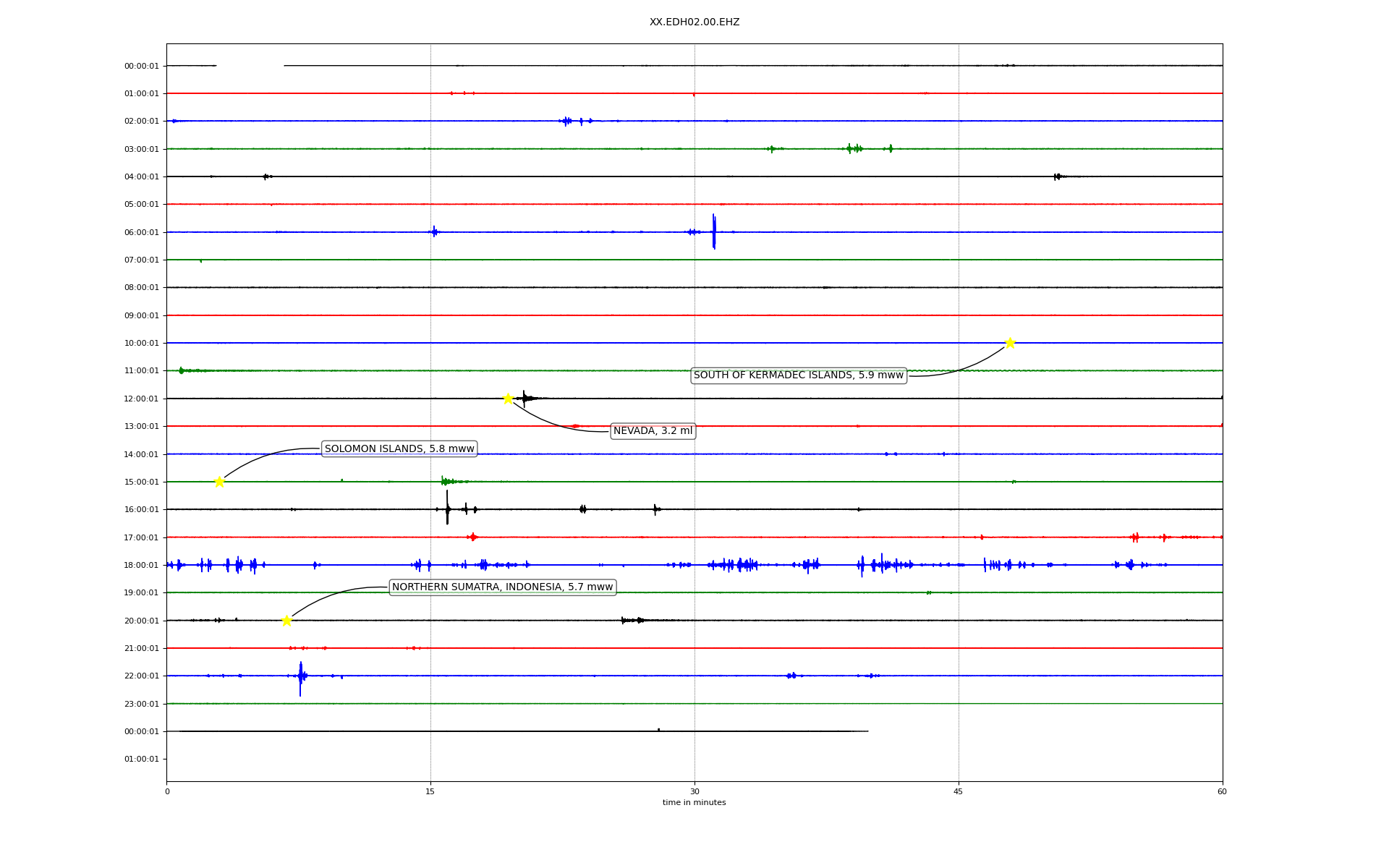Click the XX.EDH02.00.EHZ plot title
Screen dimensions: 1389x868
point(694,22)
